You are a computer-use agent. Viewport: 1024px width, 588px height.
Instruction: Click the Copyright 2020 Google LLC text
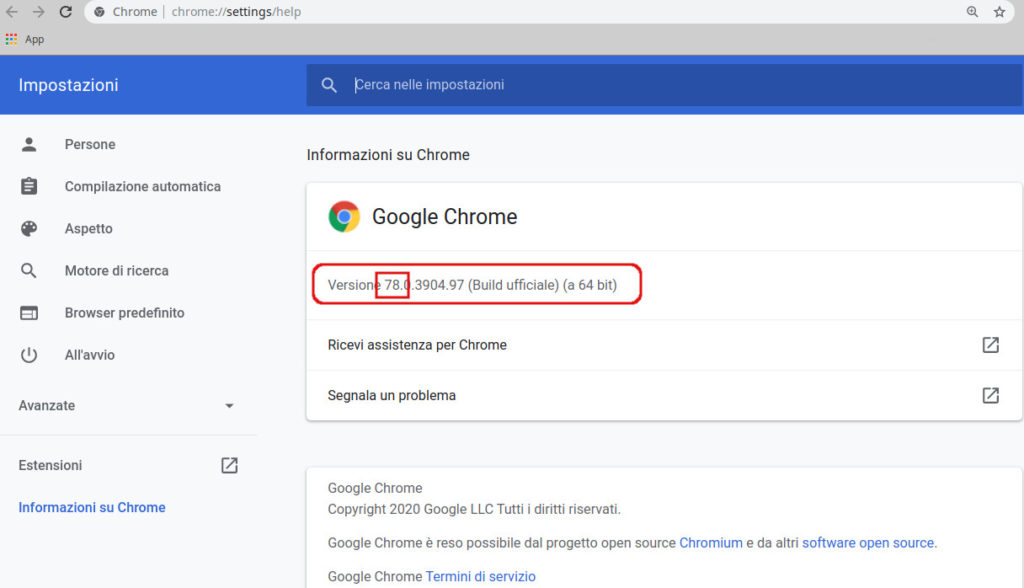click(x=474, y=509)
